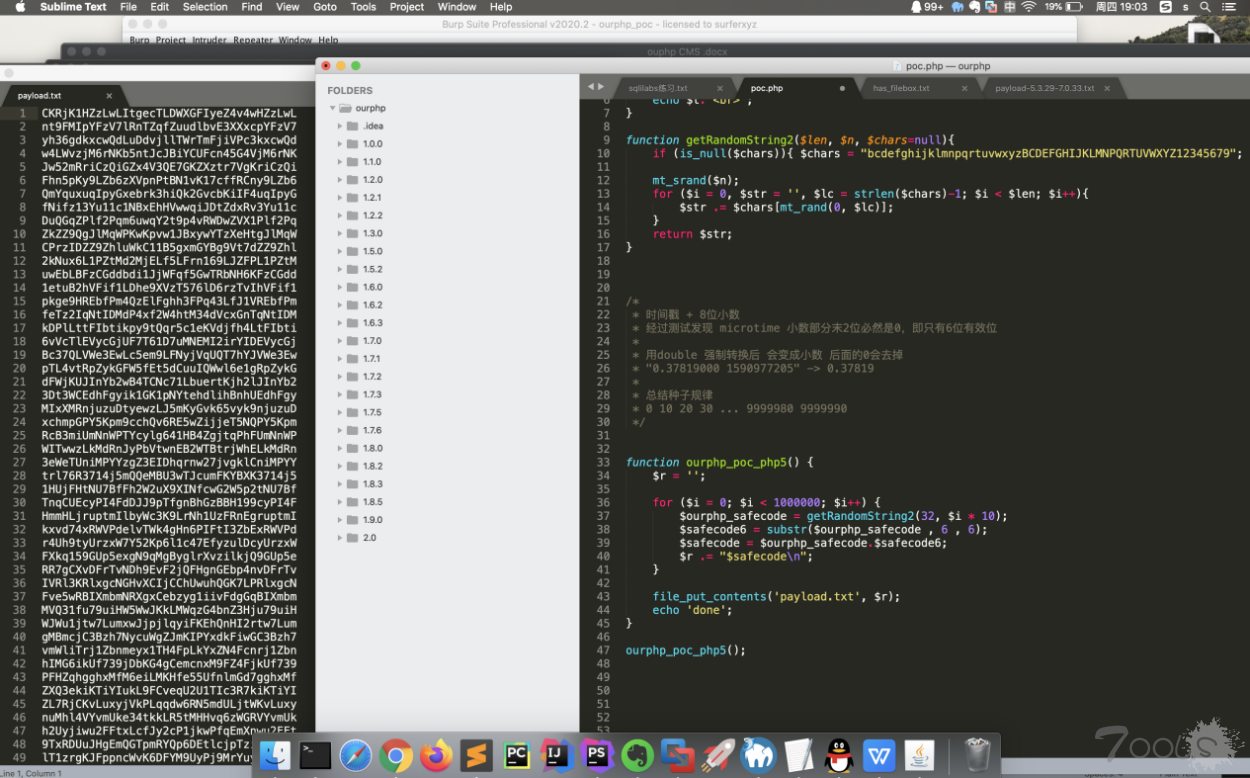Click file_put_contents line in editor
1250x778 pixels.
click(x=776, y=596)
